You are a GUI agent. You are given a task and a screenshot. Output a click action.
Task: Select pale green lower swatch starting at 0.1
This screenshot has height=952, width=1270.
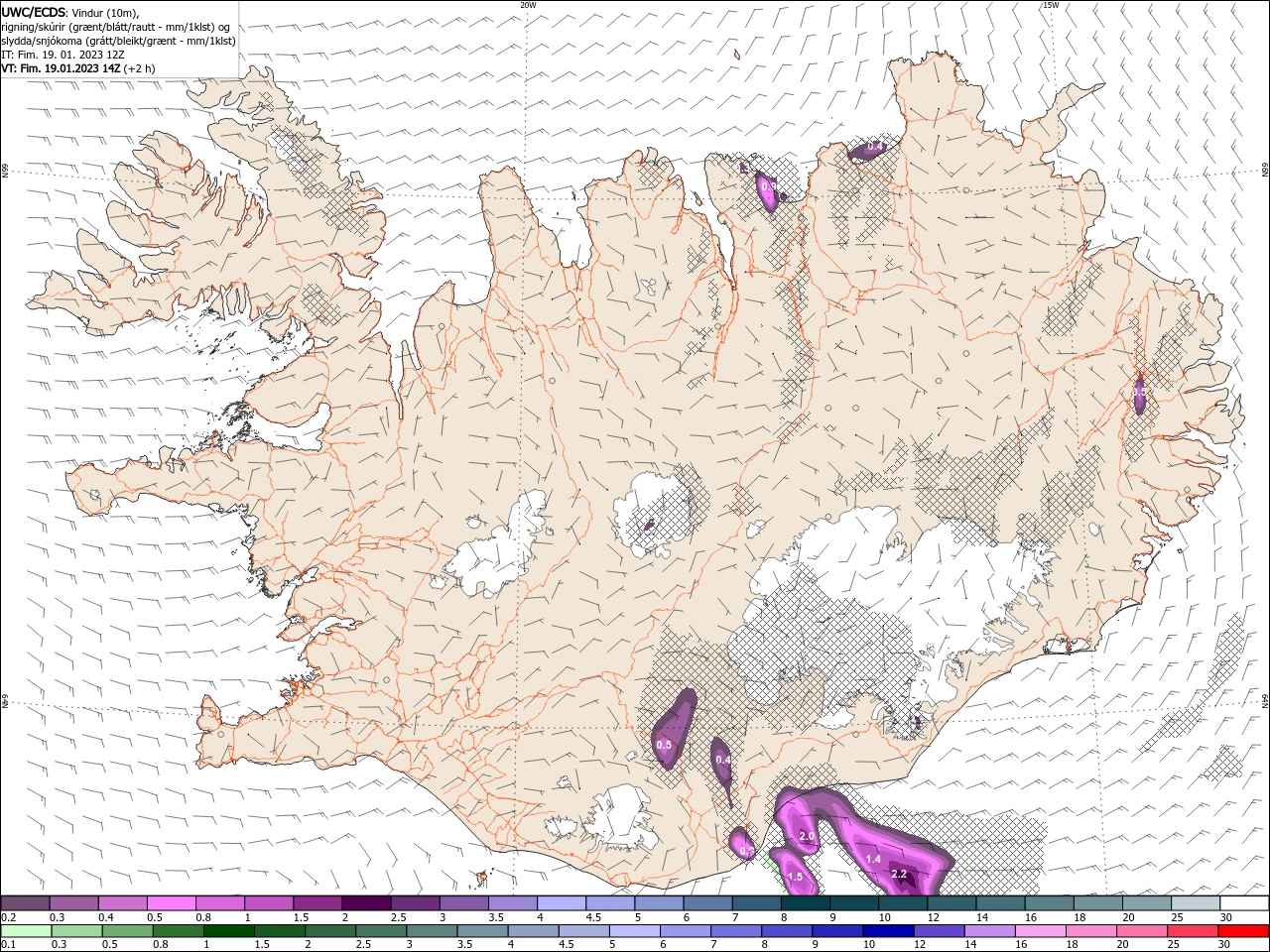click(x=26, y=931)
